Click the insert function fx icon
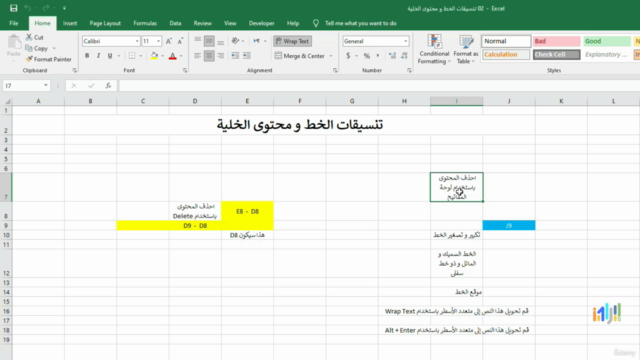 coord(108,85)
